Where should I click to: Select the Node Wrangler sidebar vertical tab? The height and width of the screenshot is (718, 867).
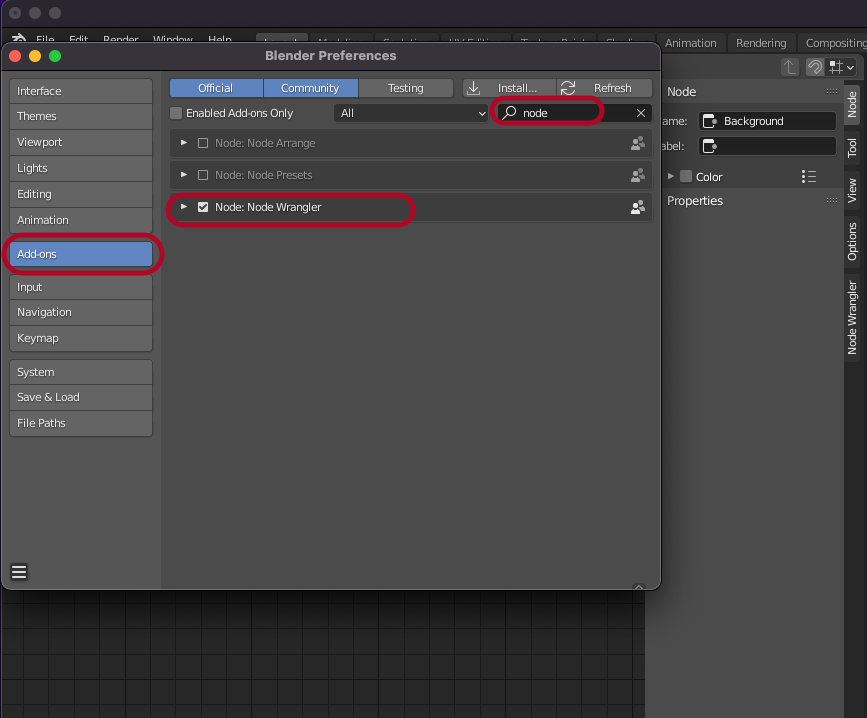pos(852,318)
